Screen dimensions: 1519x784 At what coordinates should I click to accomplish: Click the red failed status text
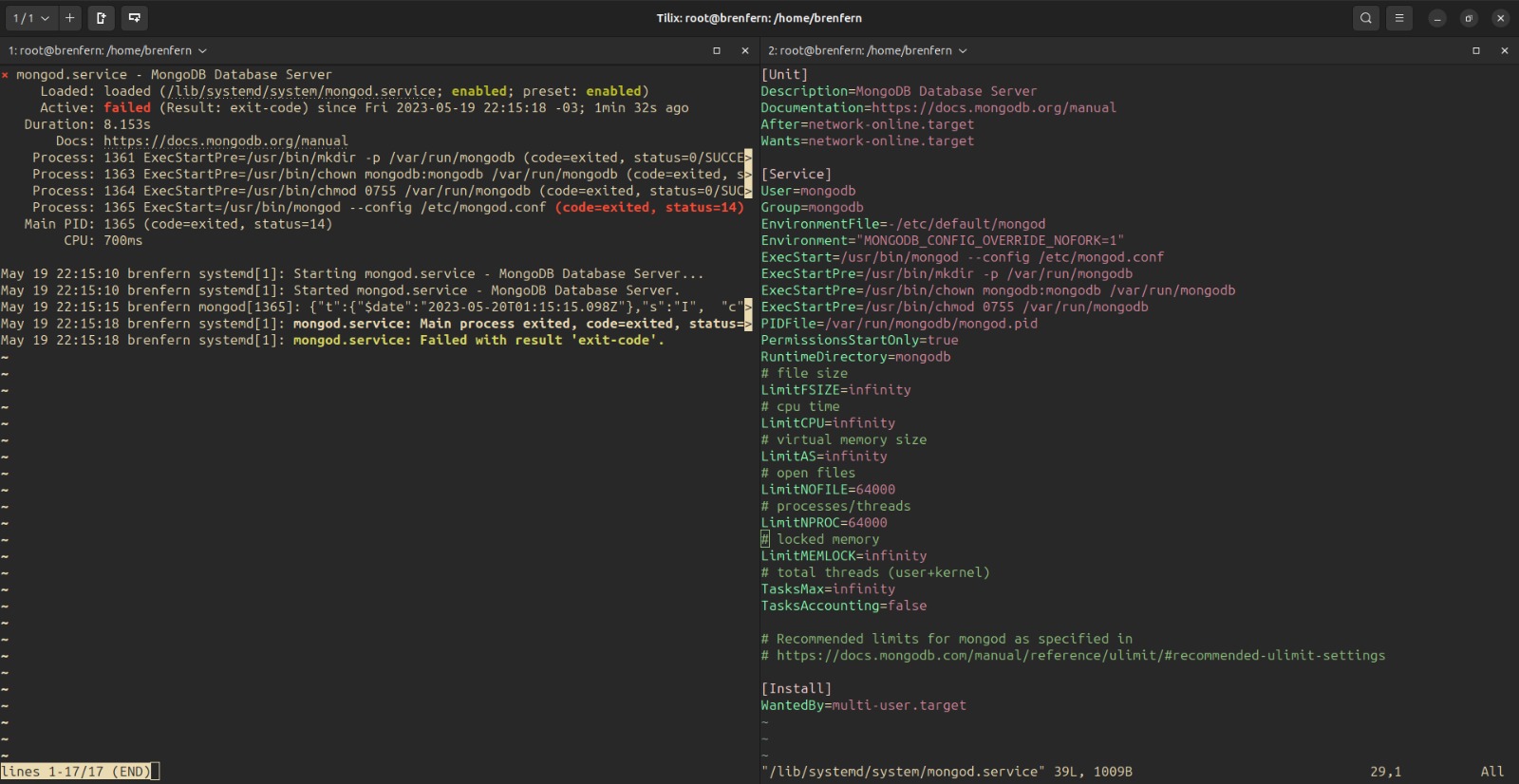pyautogui.click(x=127, y=108)
